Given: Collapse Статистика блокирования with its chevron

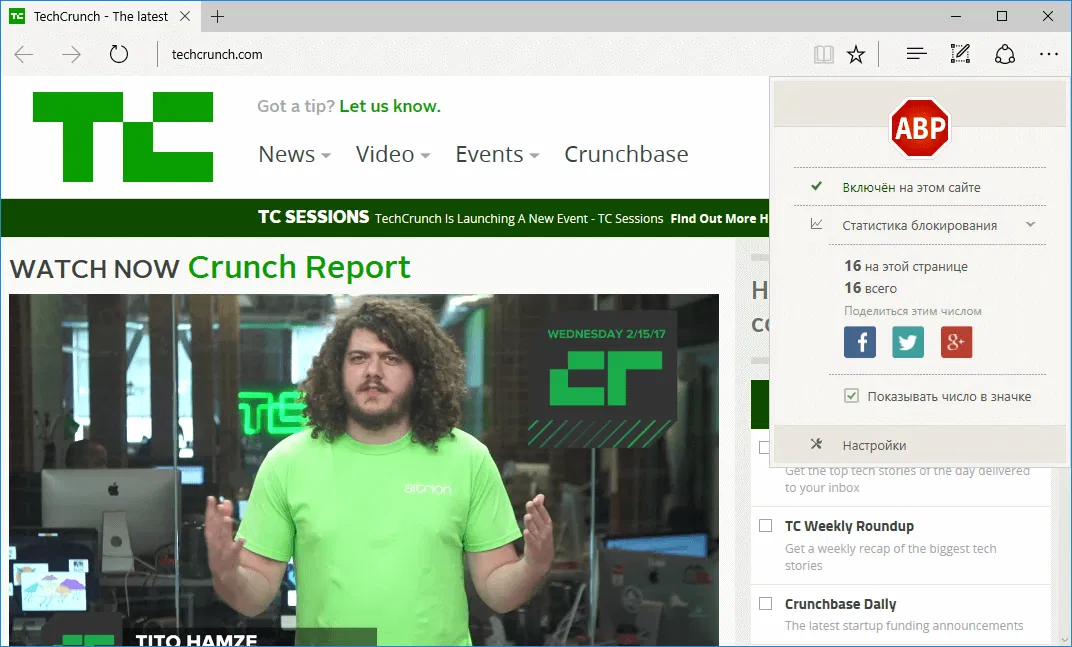Looking at the screenshot, I should point(1030,224).
